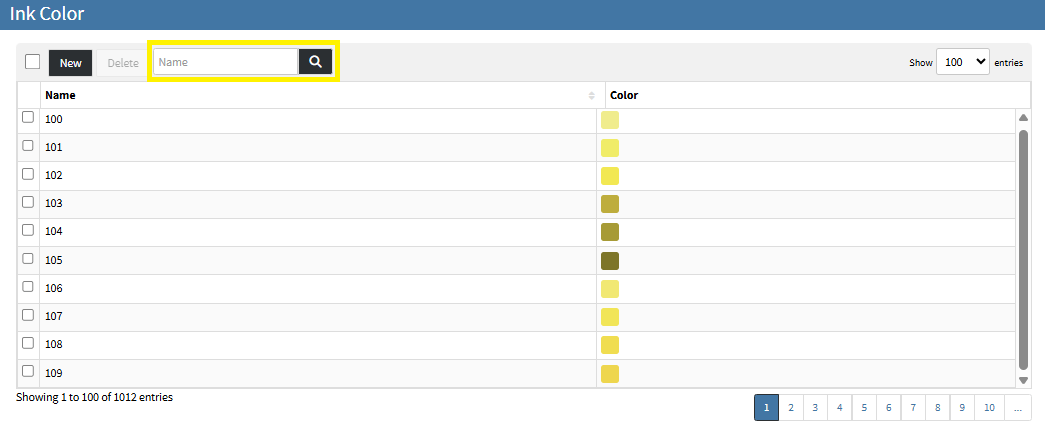The height and width of the screenshot is (424, 1045).
Task: Click the magnifying glass search icon
Action: point(315,62)
